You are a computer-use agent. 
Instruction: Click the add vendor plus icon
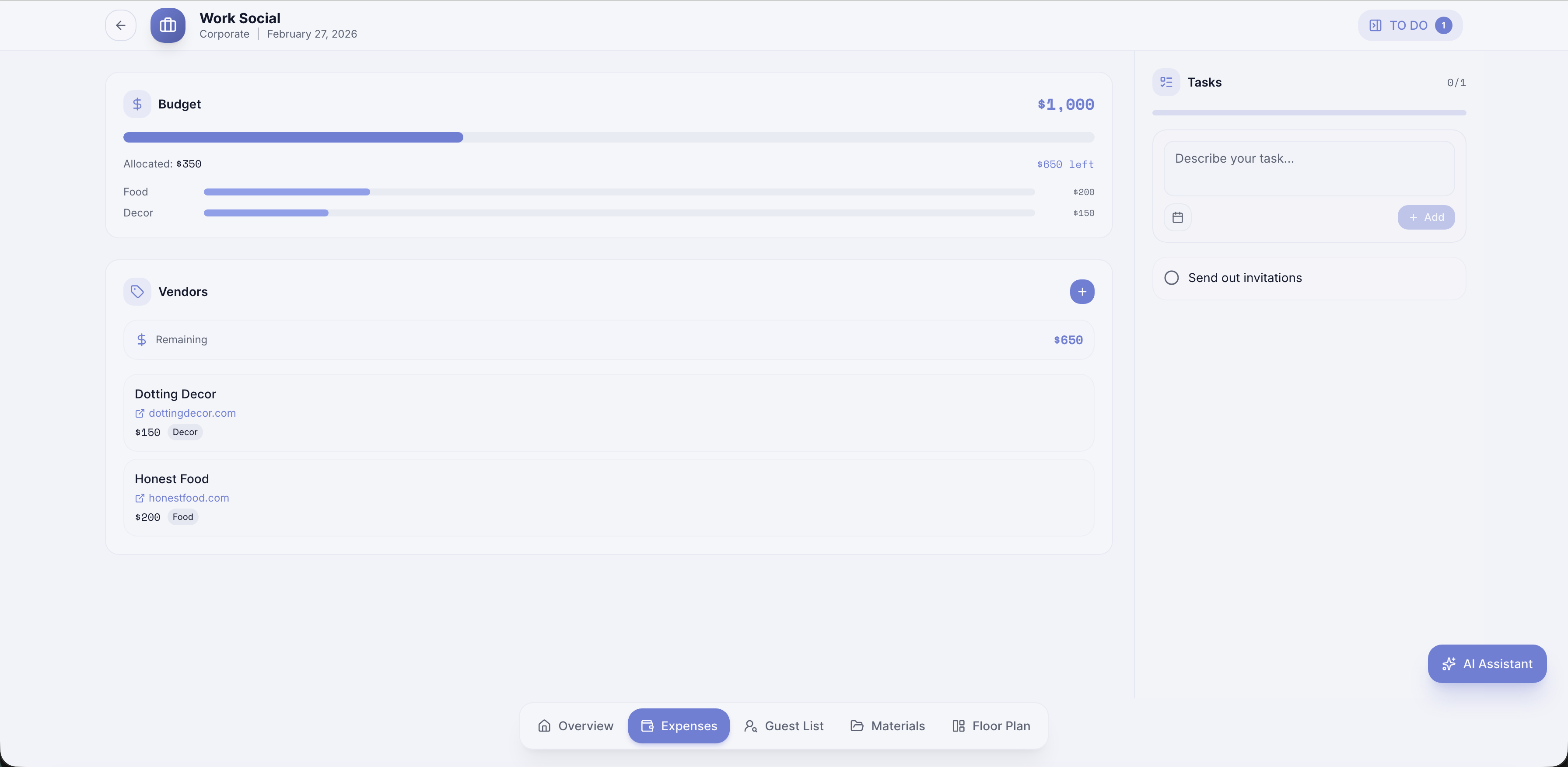pos(1081,292)
